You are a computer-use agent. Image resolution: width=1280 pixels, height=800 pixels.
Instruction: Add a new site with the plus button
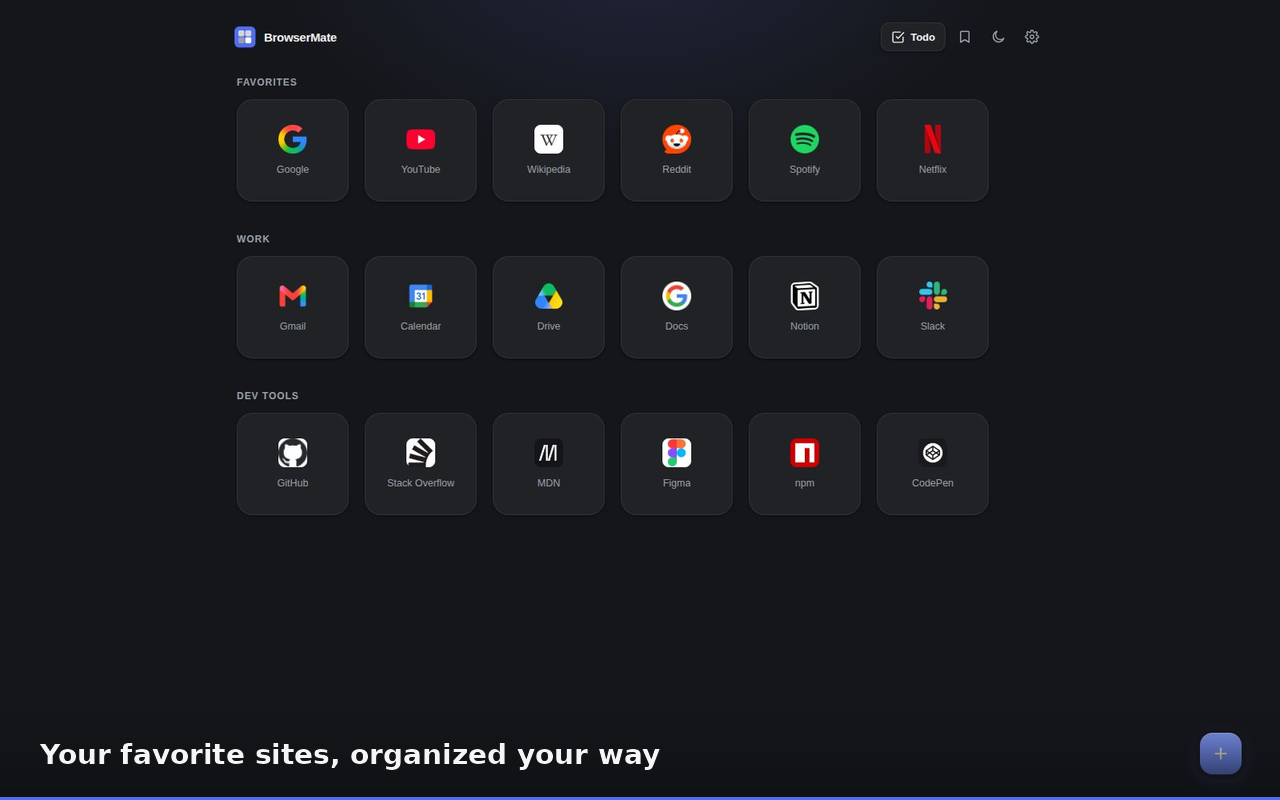(1220, 753)
